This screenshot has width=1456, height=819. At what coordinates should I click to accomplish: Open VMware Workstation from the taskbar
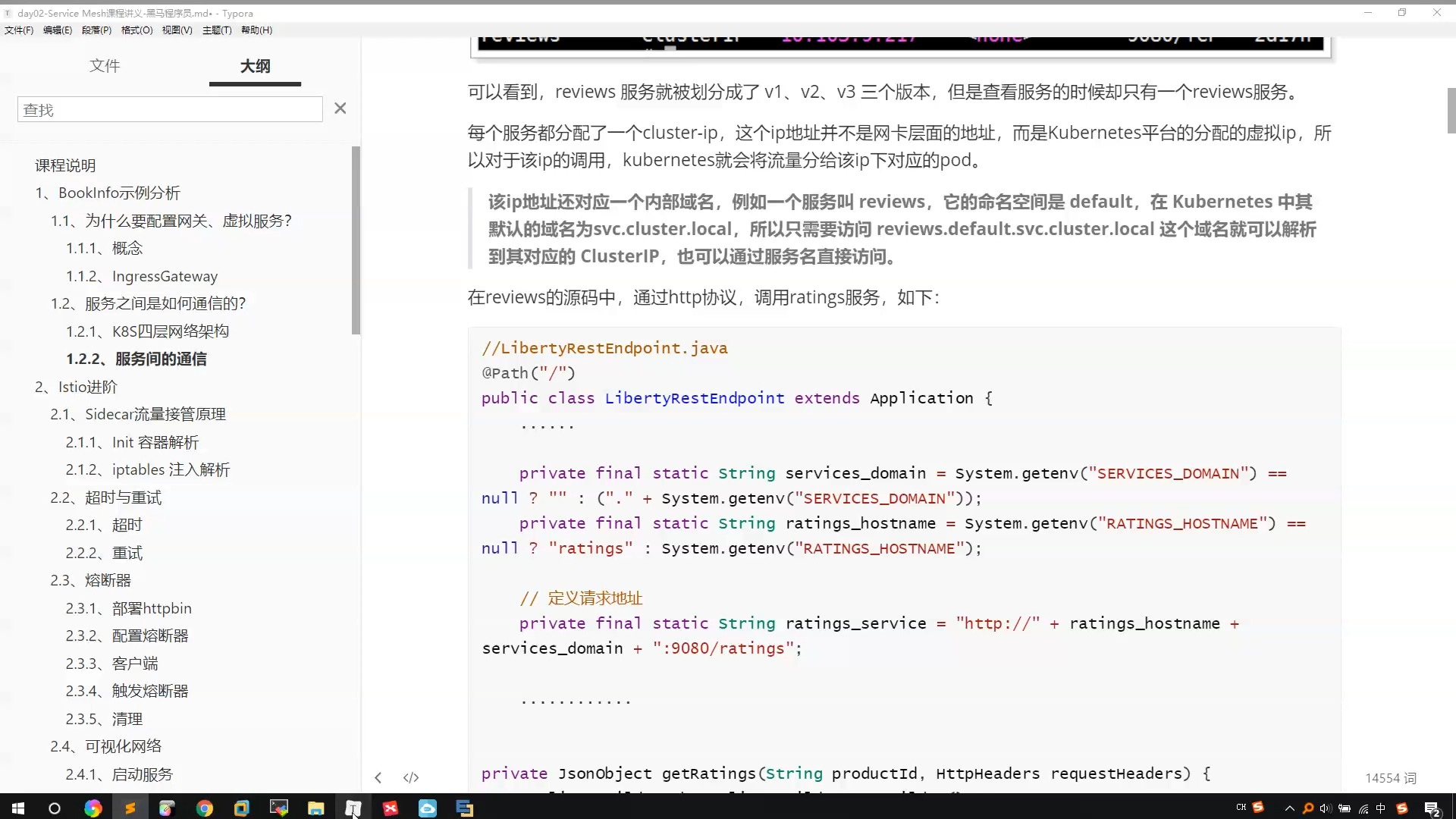point(241,808)
